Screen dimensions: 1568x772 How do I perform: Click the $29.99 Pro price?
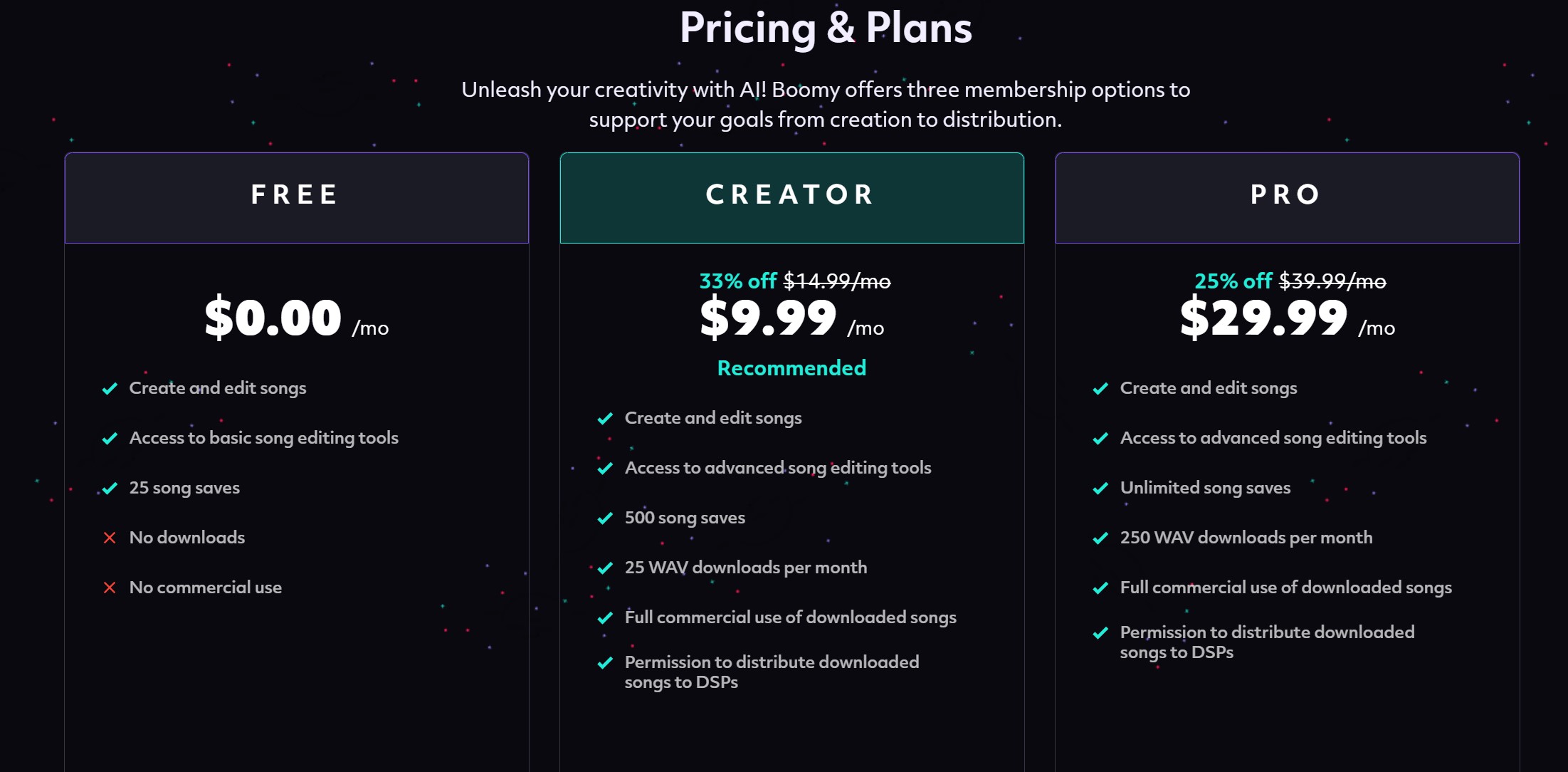click(1263, 318)
